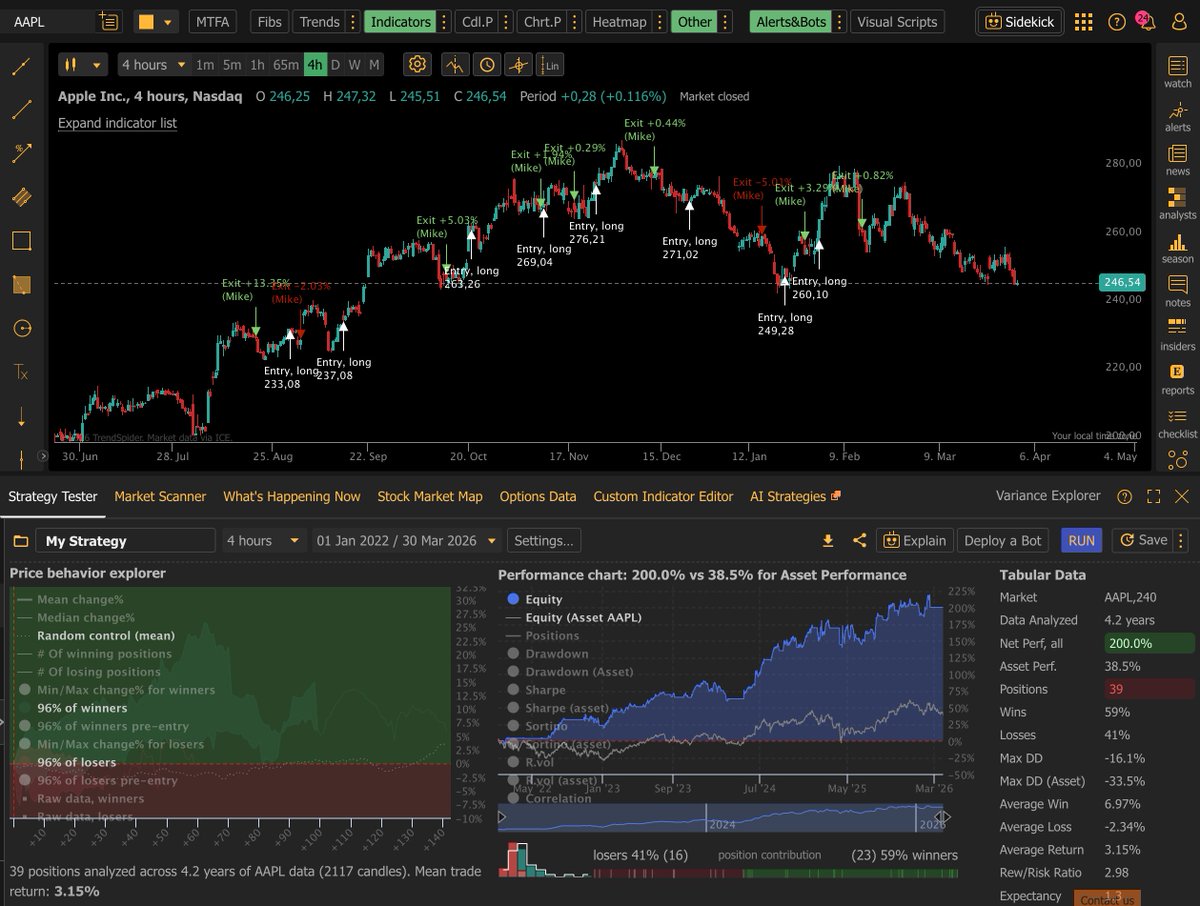Screen dimensions: 1200x906
Task: Toggle the Heatmap overlay
Action: coord(620,21)
